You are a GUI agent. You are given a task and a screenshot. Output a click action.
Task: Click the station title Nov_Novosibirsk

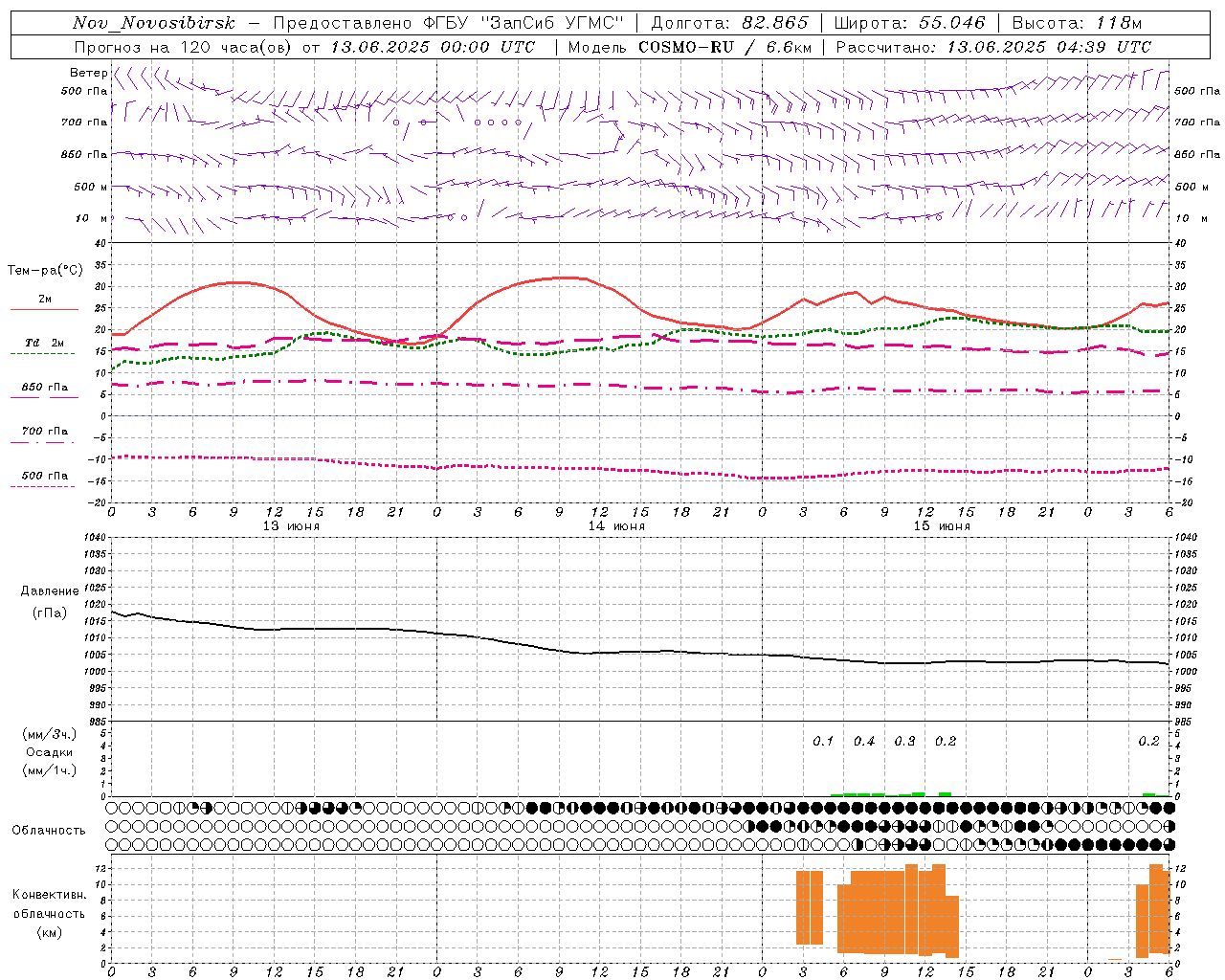pyautogui.click(x=153, y=23)
